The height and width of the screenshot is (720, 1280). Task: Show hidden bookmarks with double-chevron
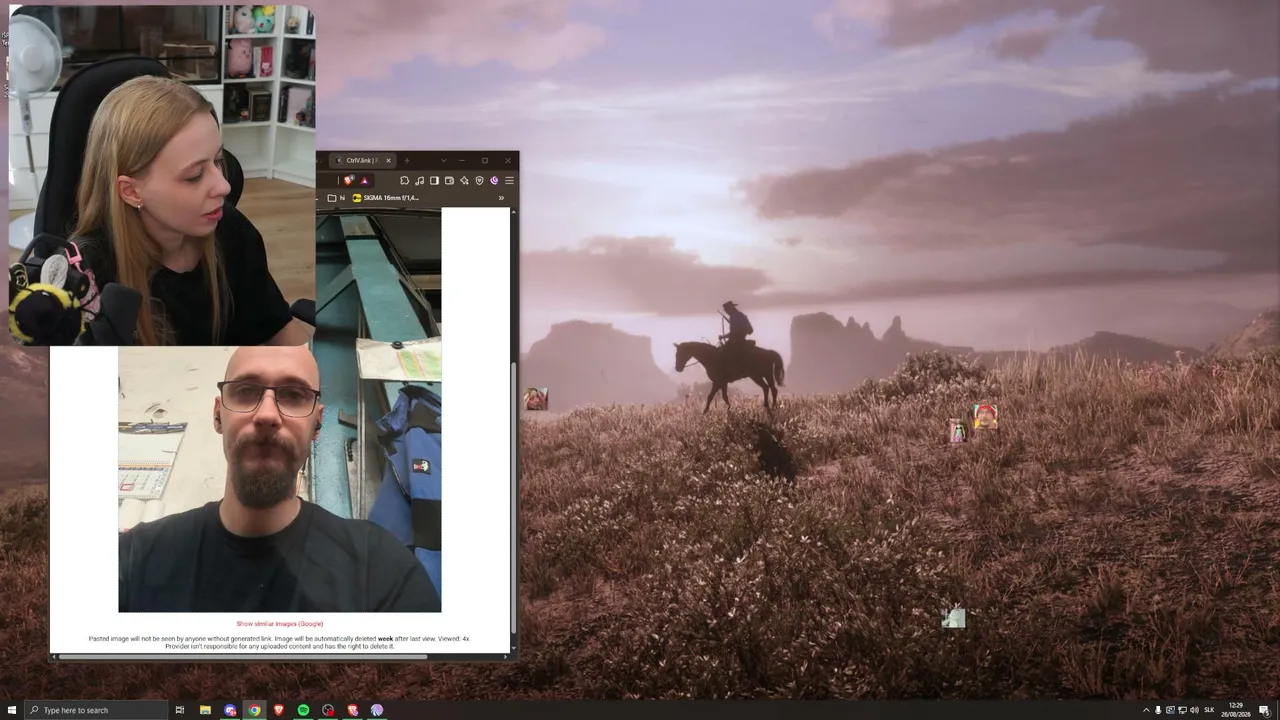(501, 198)
